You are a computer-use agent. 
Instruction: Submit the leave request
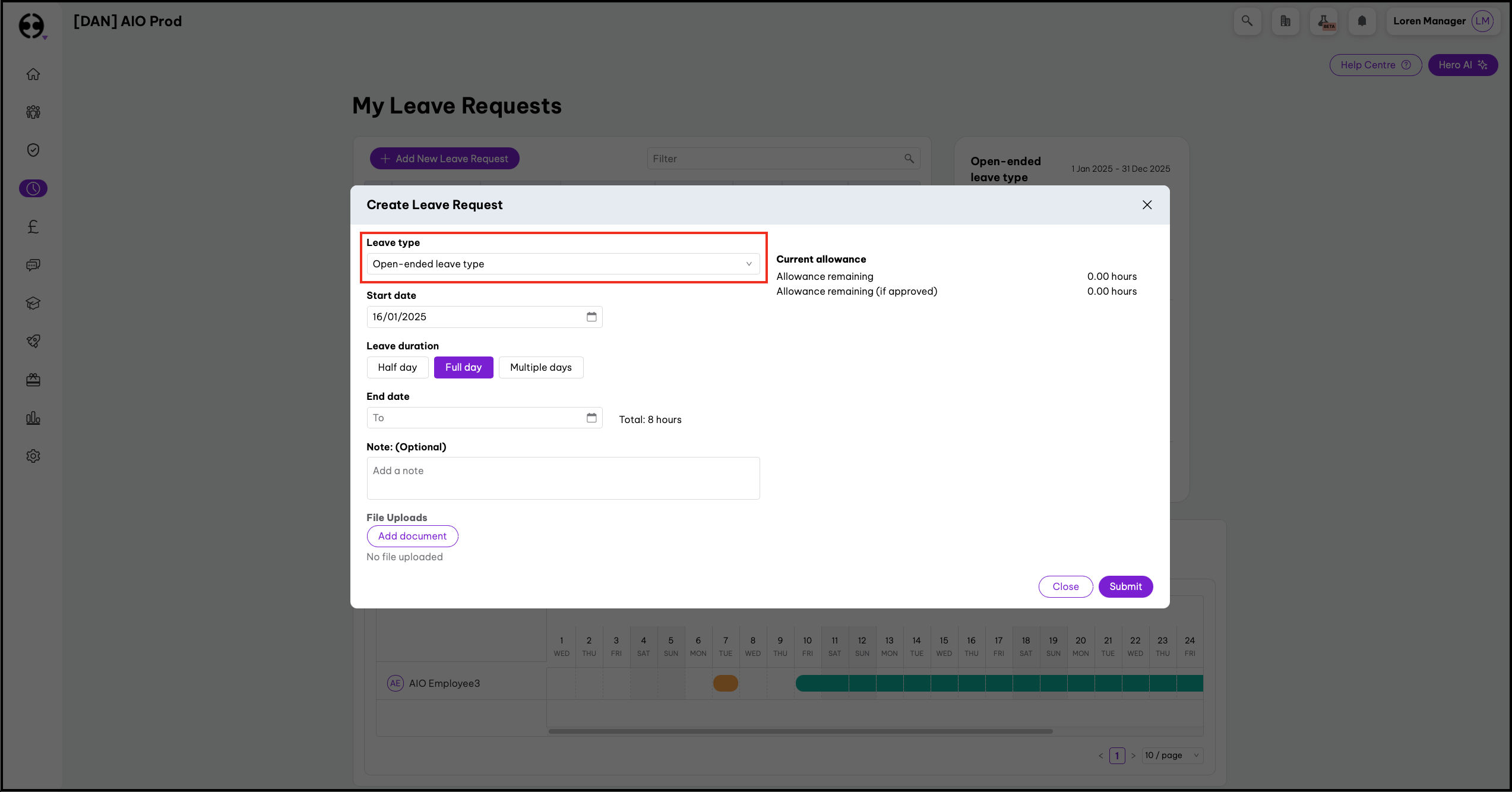click(x=1125, y=586)
